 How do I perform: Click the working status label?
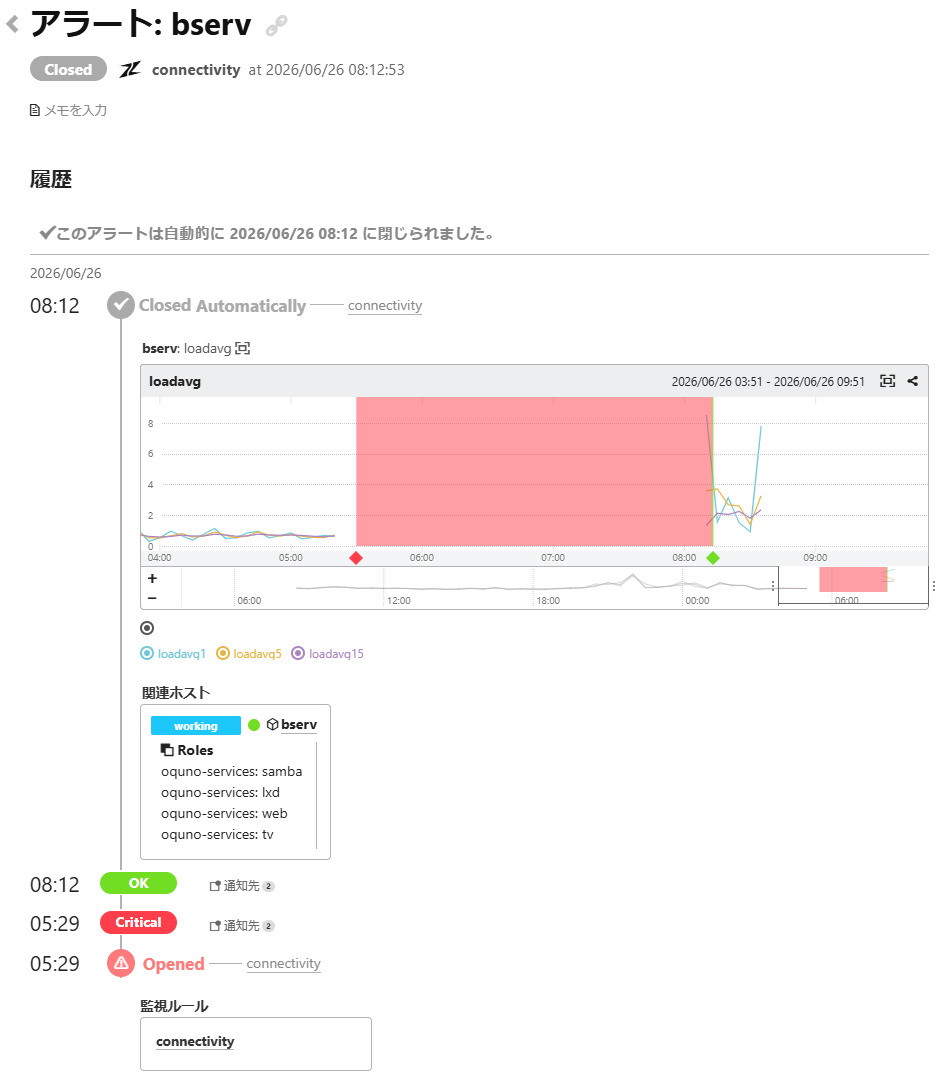pos(196,725)
